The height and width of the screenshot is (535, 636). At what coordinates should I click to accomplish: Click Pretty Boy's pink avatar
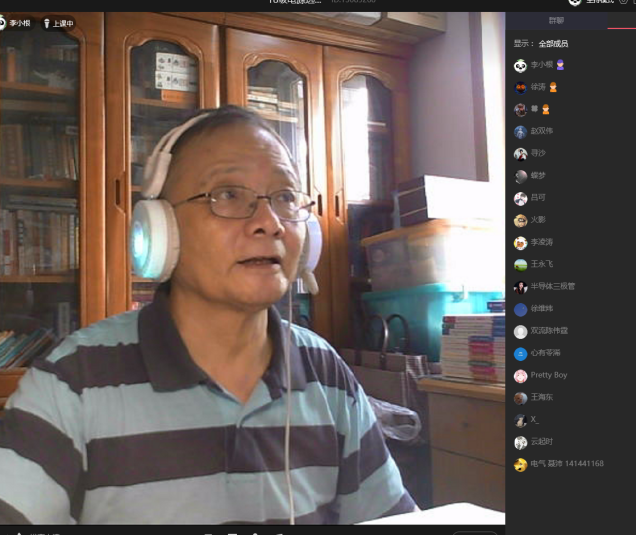pos(520,375)
